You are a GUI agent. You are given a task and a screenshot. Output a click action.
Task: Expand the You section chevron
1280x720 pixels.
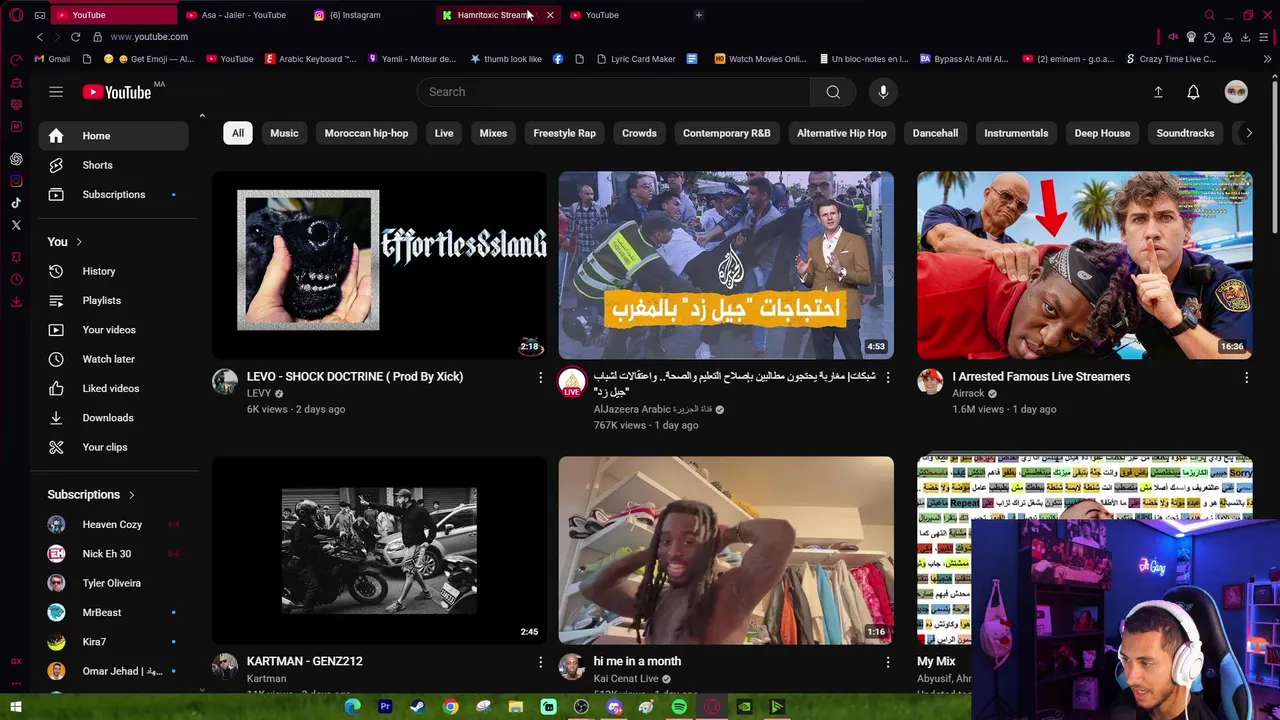click(x=79, y=242)
